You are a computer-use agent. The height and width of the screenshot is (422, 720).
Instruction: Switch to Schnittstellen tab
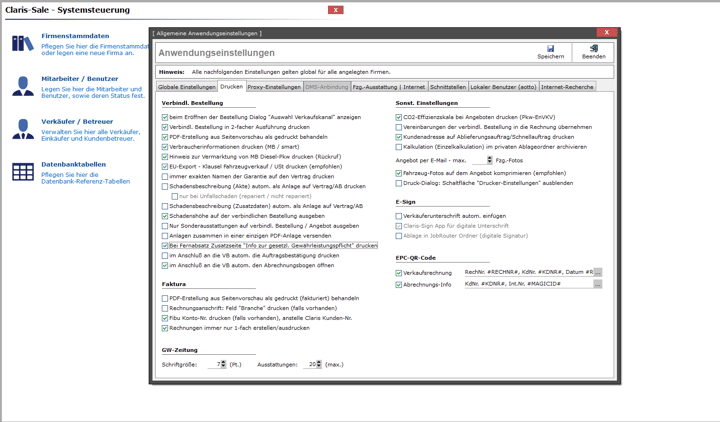pos(448,87)
